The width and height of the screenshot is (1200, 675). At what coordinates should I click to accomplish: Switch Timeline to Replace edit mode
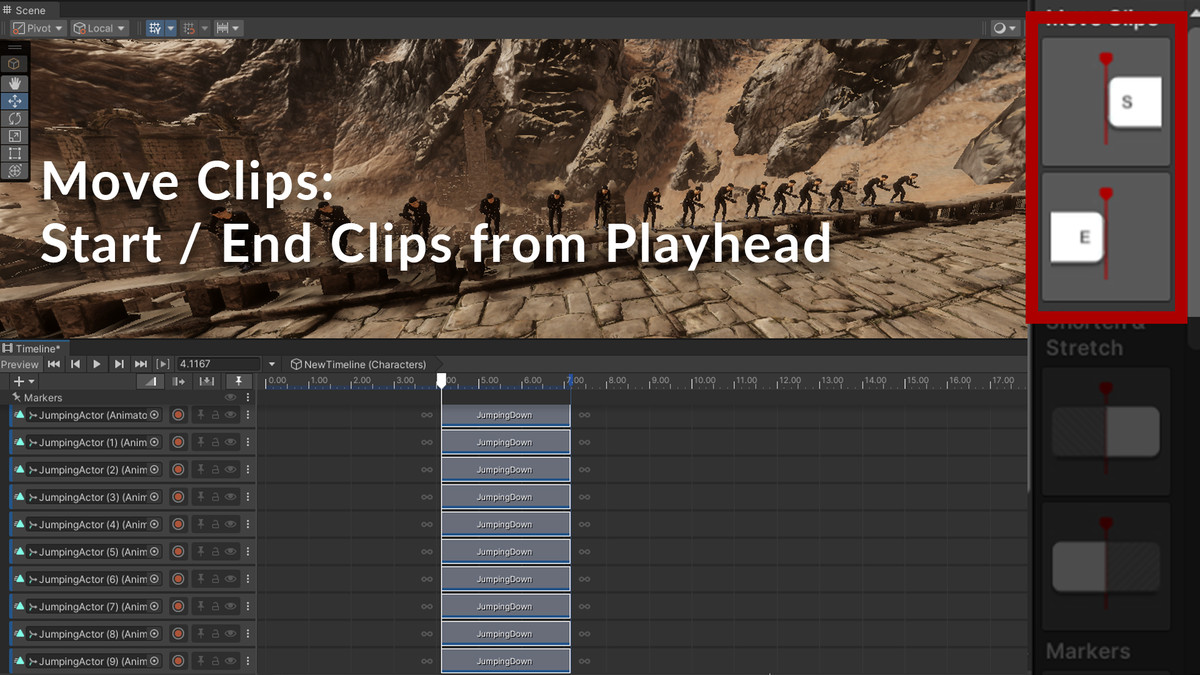pos(207,381)
